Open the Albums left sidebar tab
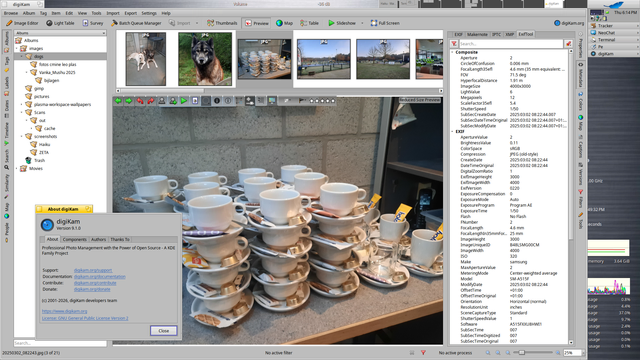640x360 pixels. (6, 42)
